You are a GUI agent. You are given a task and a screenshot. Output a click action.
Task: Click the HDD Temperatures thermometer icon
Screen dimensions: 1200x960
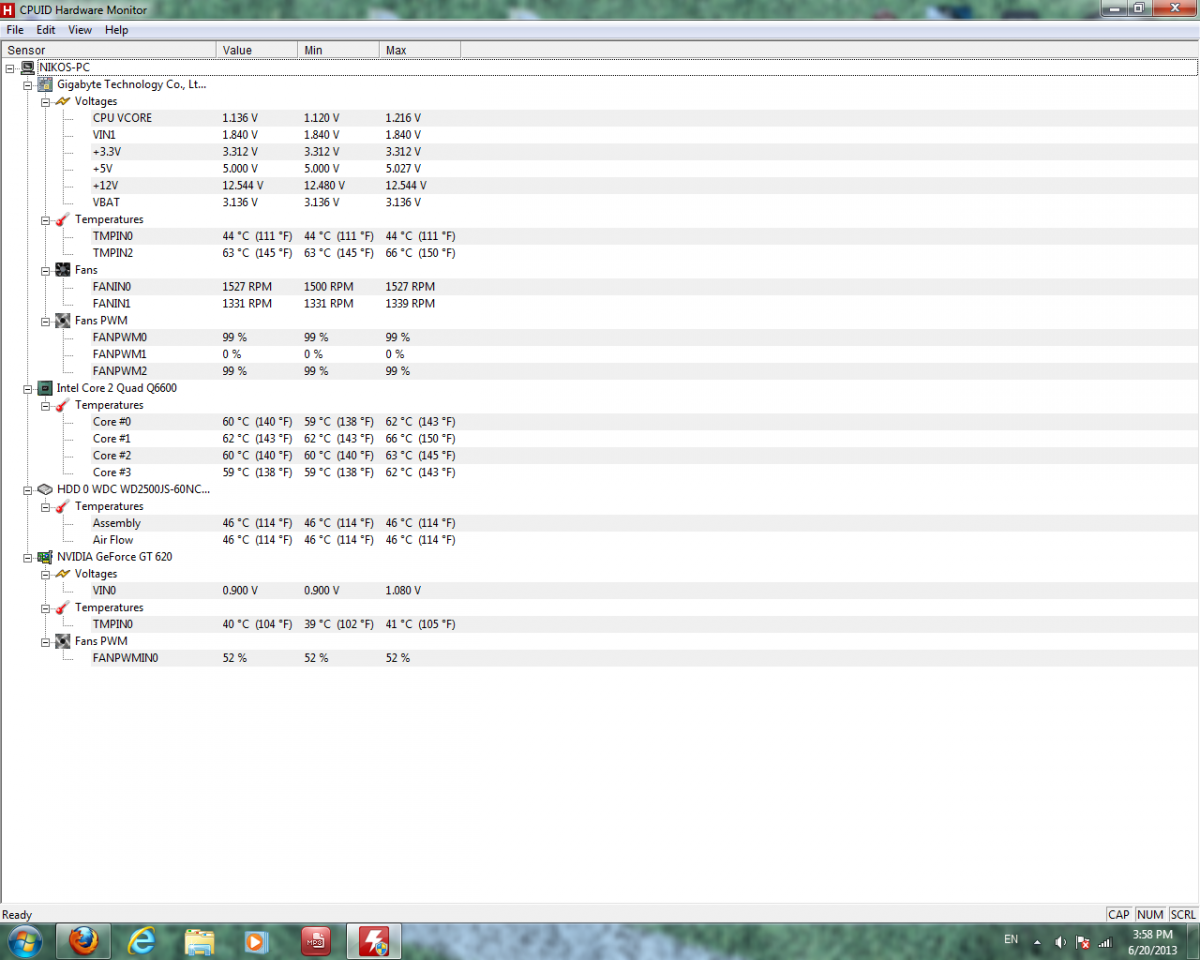point(63,507)
